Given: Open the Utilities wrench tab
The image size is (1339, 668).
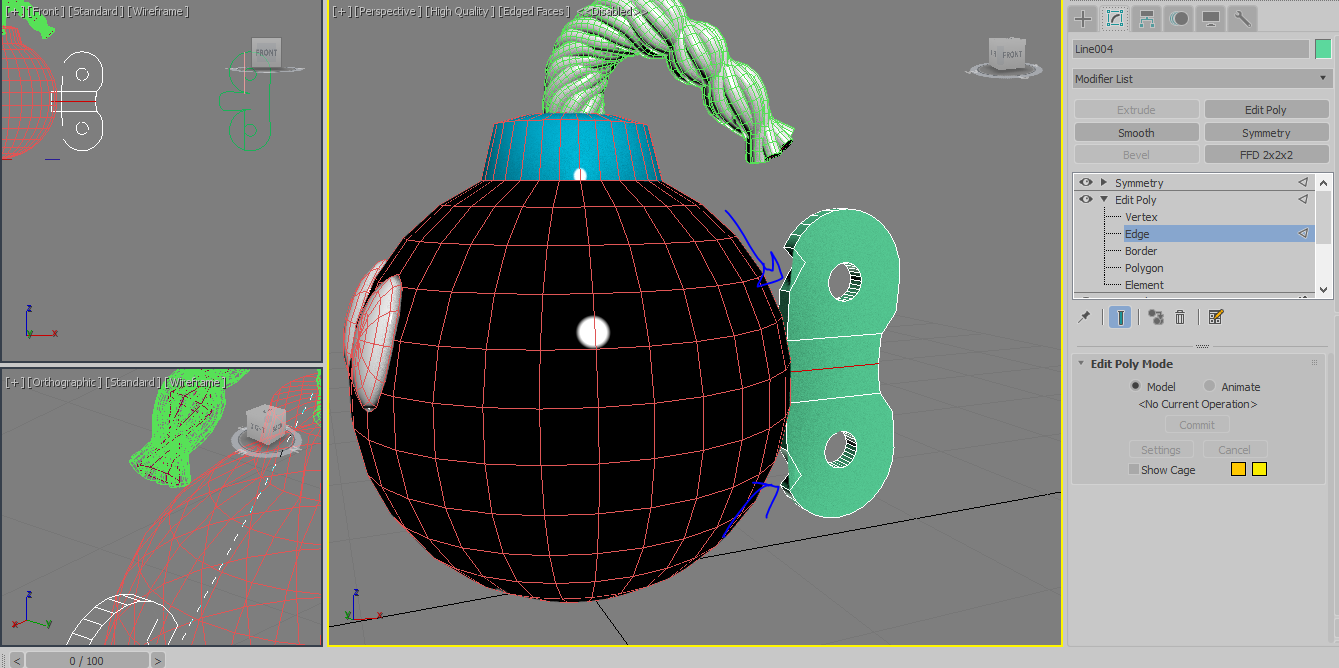Looking at the screenshot, I should click(x=1241, y=18).
